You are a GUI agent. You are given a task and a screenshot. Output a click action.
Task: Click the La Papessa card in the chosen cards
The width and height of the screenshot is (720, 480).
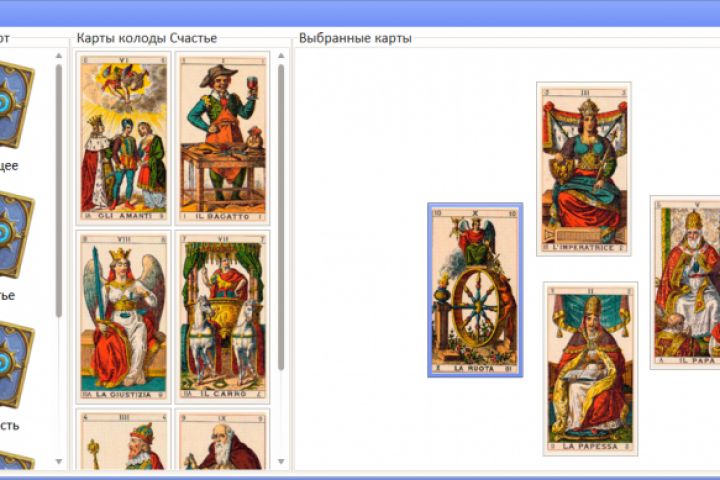tap(591, 369)
